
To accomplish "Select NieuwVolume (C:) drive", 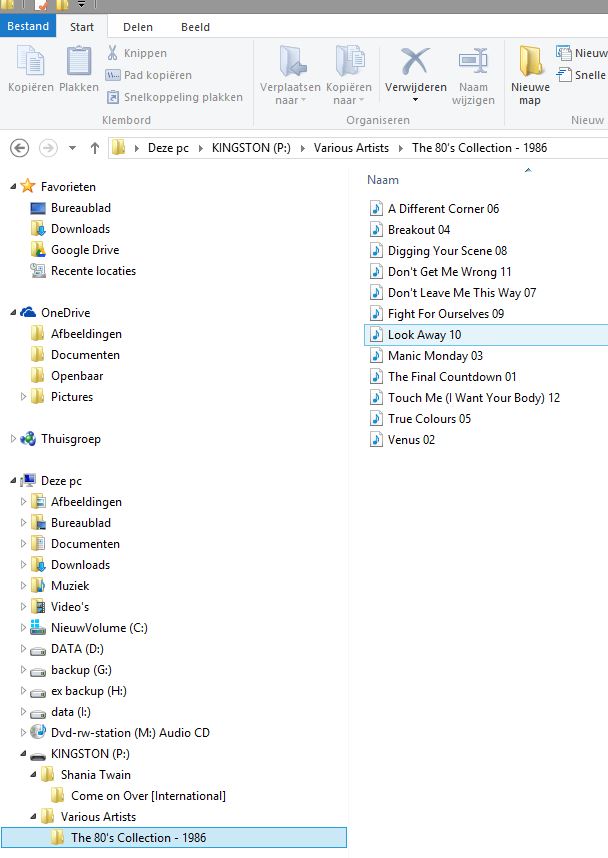I will pos(99,628).
